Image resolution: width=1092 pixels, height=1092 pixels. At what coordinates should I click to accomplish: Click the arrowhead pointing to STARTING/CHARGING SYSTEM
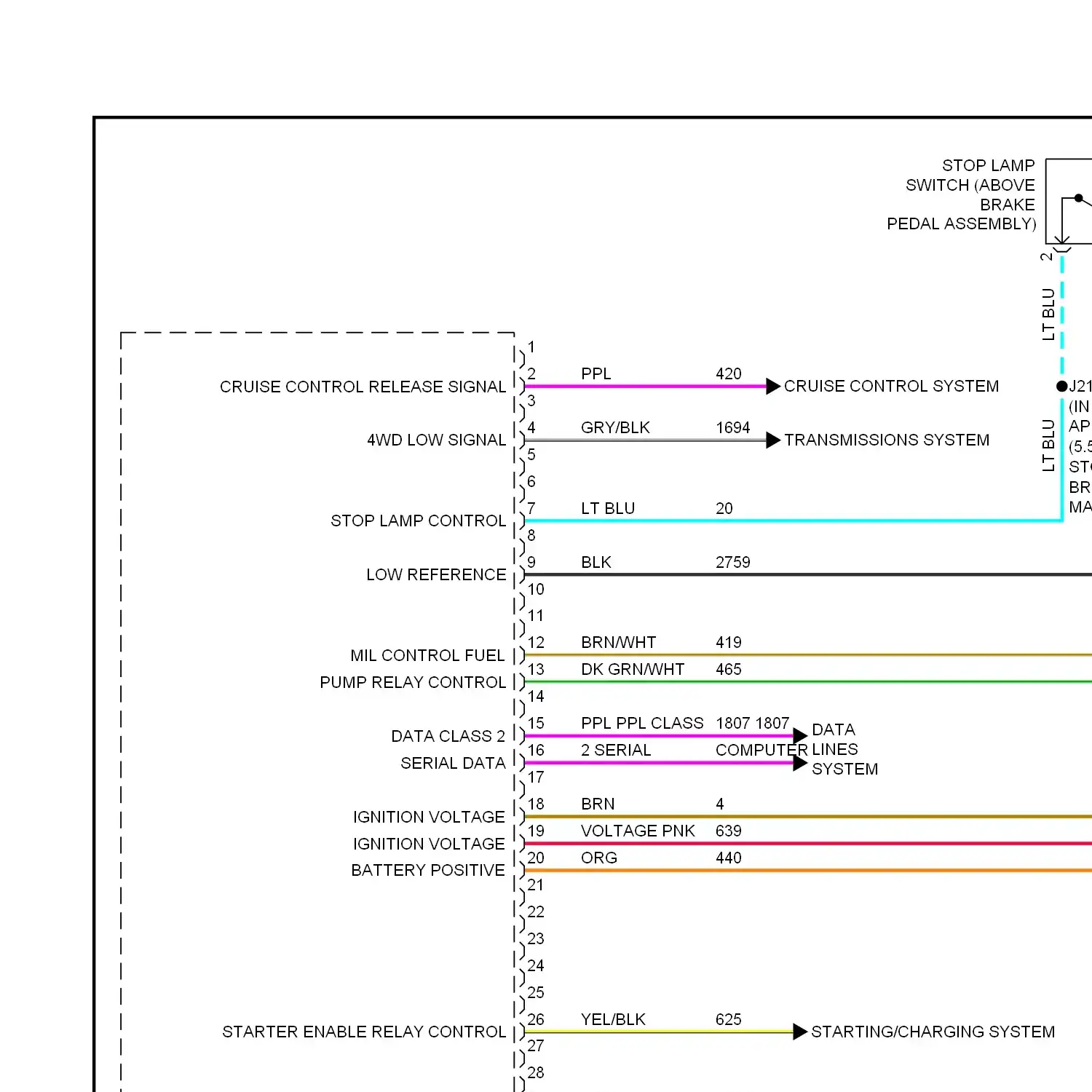[x=800, y=1032]
